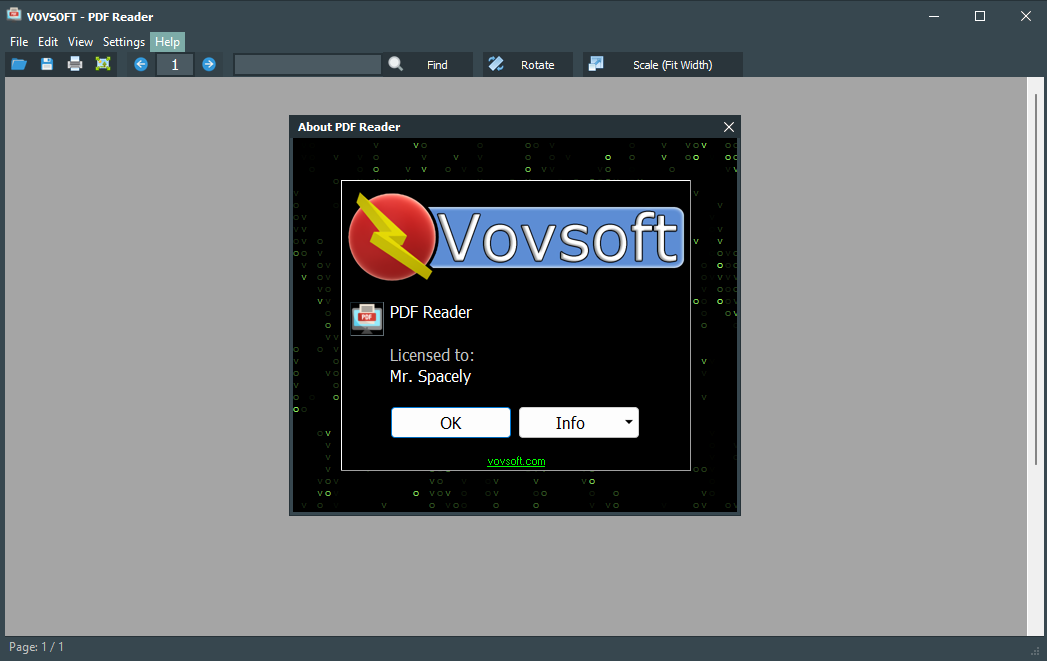Save the document using floppy disk icon

click(x=47, y=64)
